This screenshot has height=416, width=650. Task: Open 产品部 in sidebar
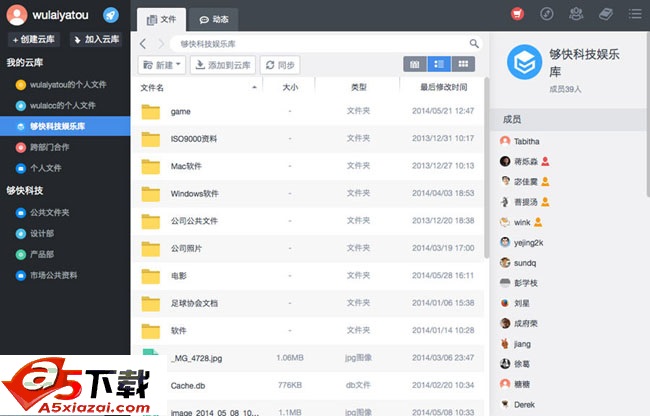click(65, 254)
